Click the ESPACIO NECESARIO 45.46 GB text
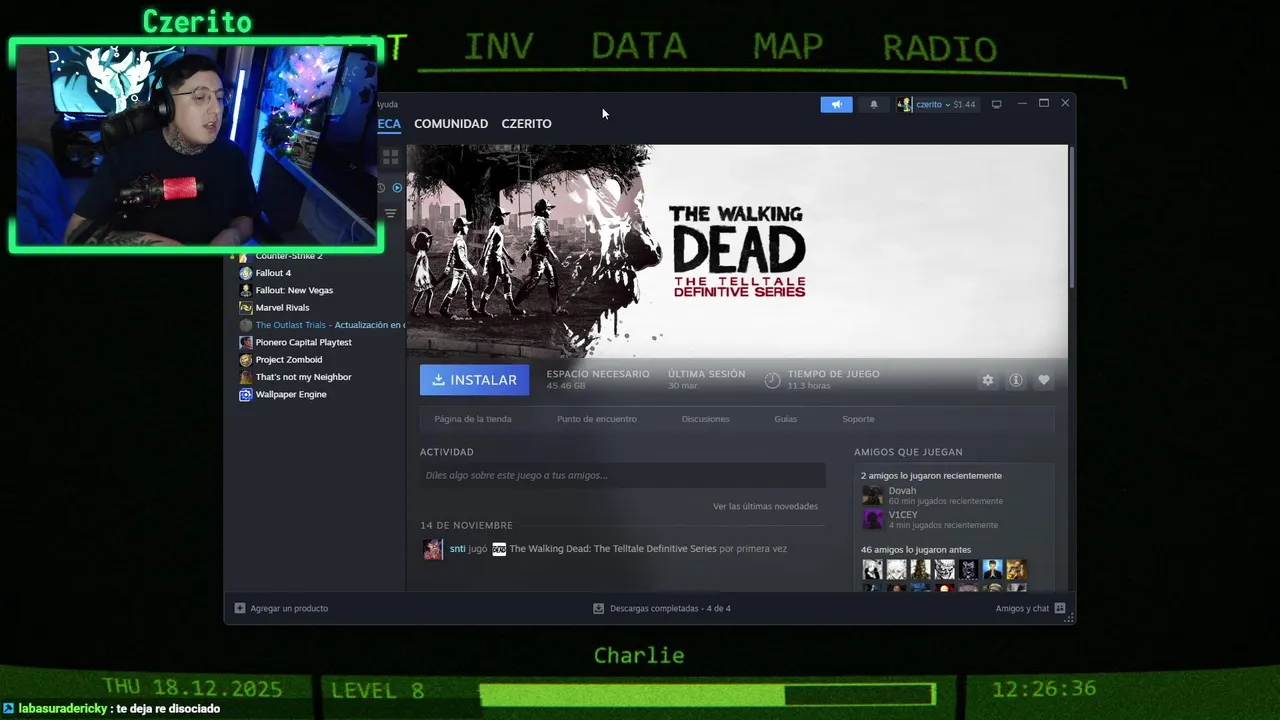Viewport: 1280px width, 720px height. click(x=598, y=379)
